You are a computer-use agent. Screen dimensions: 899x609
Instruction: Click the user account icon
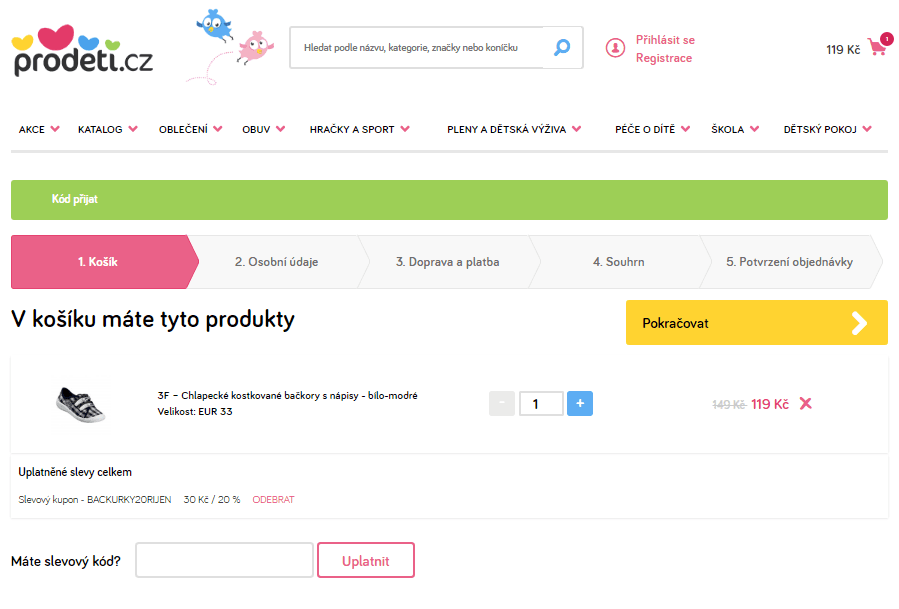coord(615,48)
